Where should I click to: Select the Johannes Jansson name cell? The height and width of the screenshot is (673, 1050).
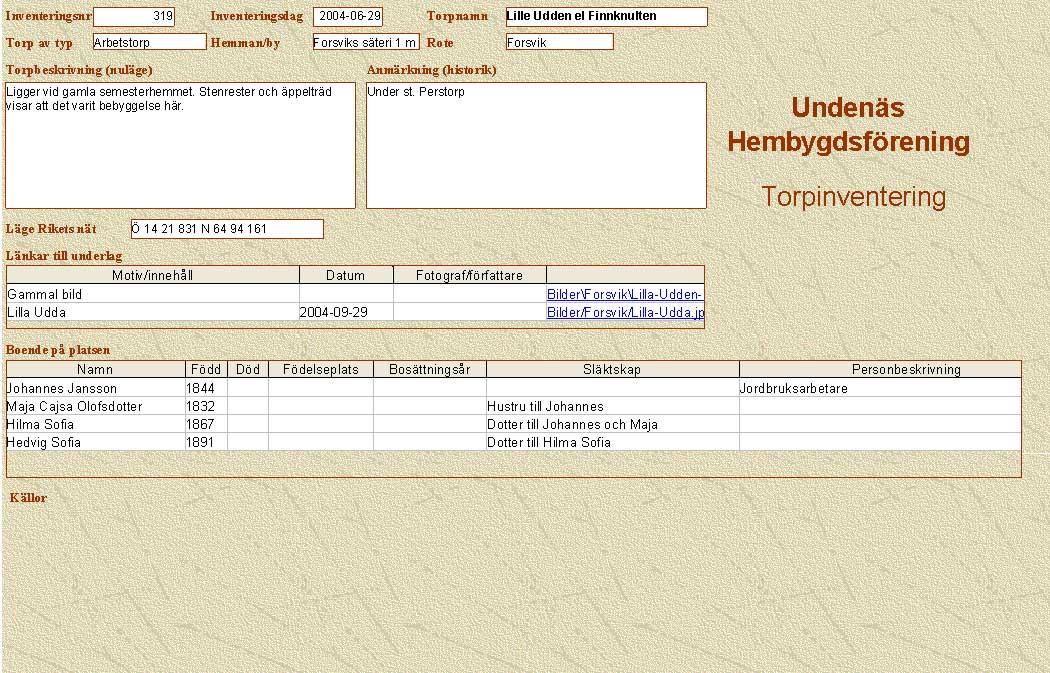[x=95, y=388]
